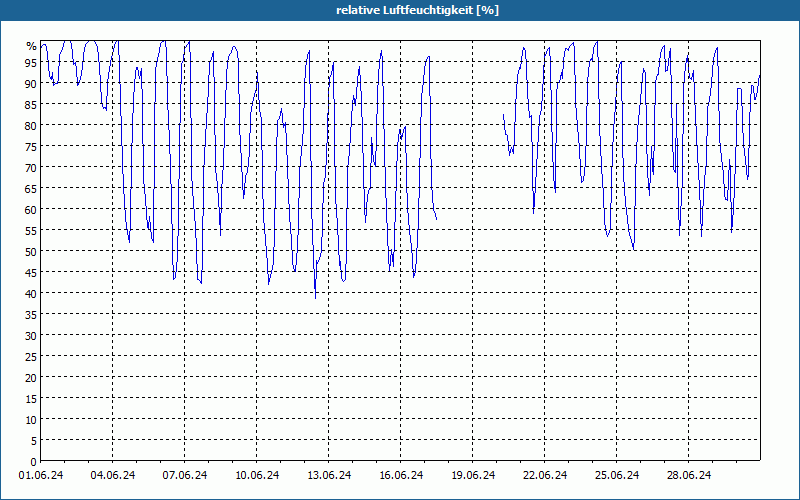Select the 13.06.24 date label
Image resolution: width=800 pixels, height=500 pixels.
point(329,475)
